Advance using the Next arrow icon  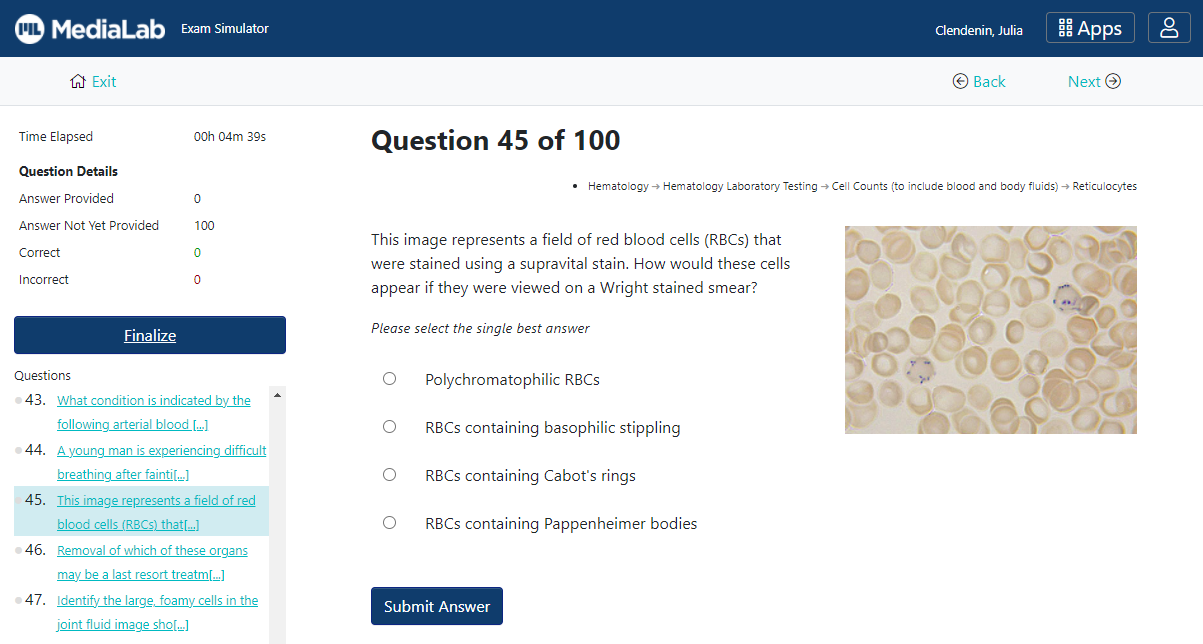1113,82
